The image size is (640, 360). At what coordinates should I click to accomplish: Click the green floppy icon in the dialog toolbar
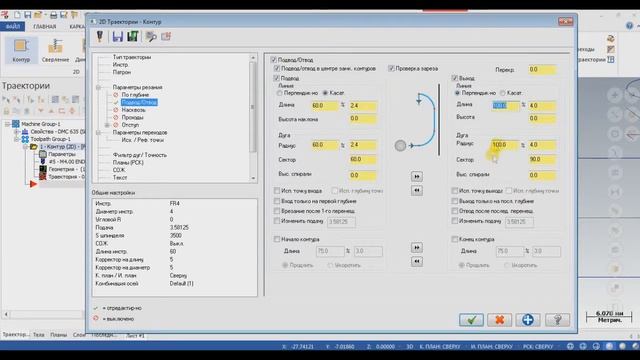133,36
